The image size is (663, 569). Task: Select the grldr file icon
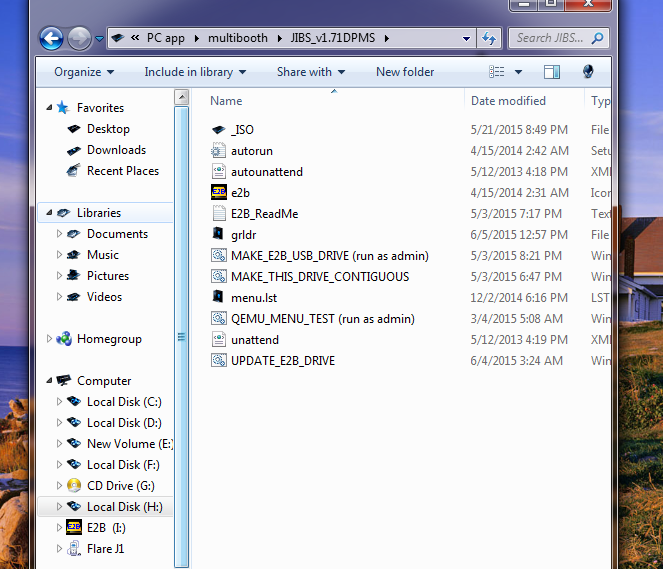pos(218,233)
